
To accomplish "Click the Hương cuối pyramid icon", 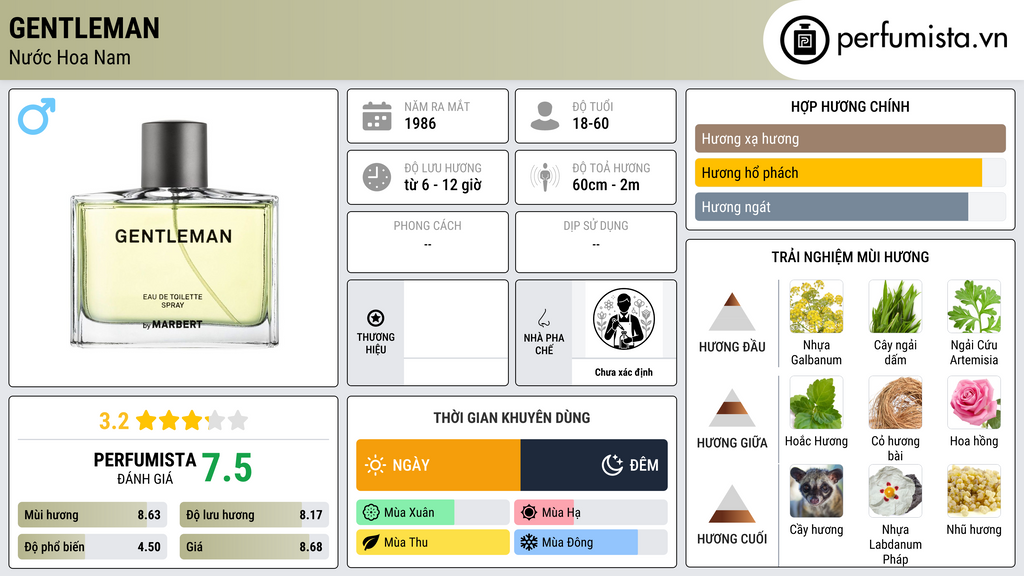I will coord(732,504).
